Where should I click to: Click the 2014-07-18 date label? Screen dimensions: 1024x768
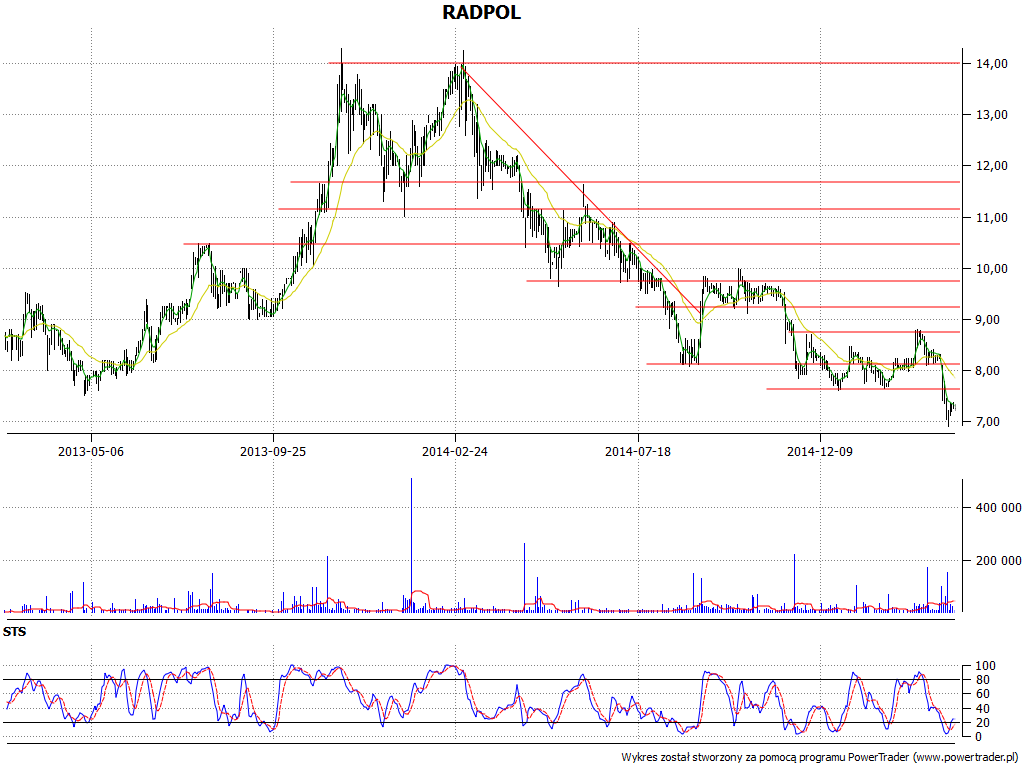638,451
